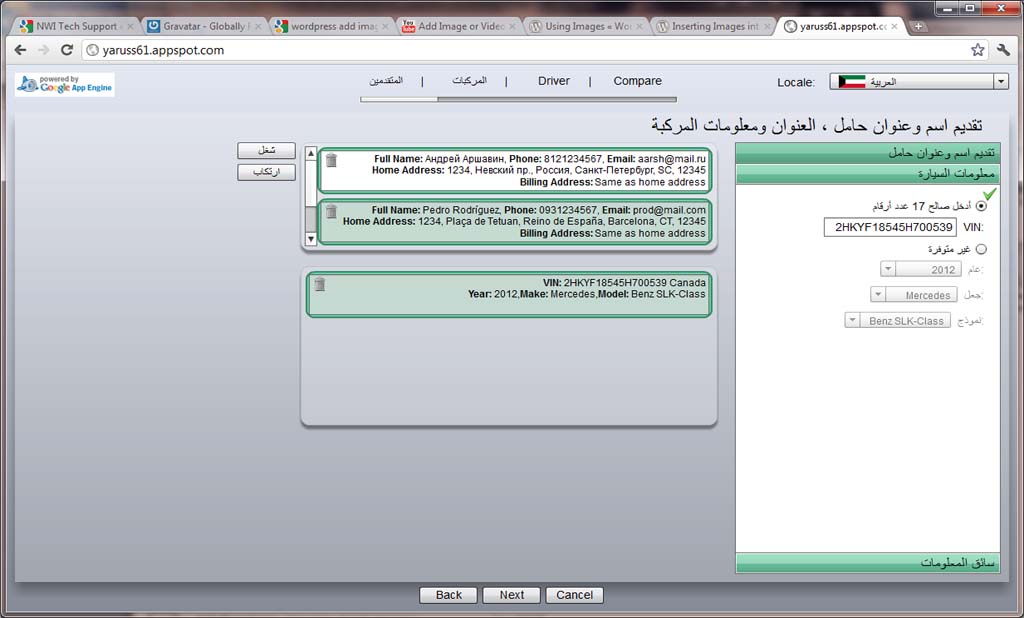Reload the page with the refresh icon
Image resolution: width=1024 pixels, height=618 pixels.
point(67,50)
